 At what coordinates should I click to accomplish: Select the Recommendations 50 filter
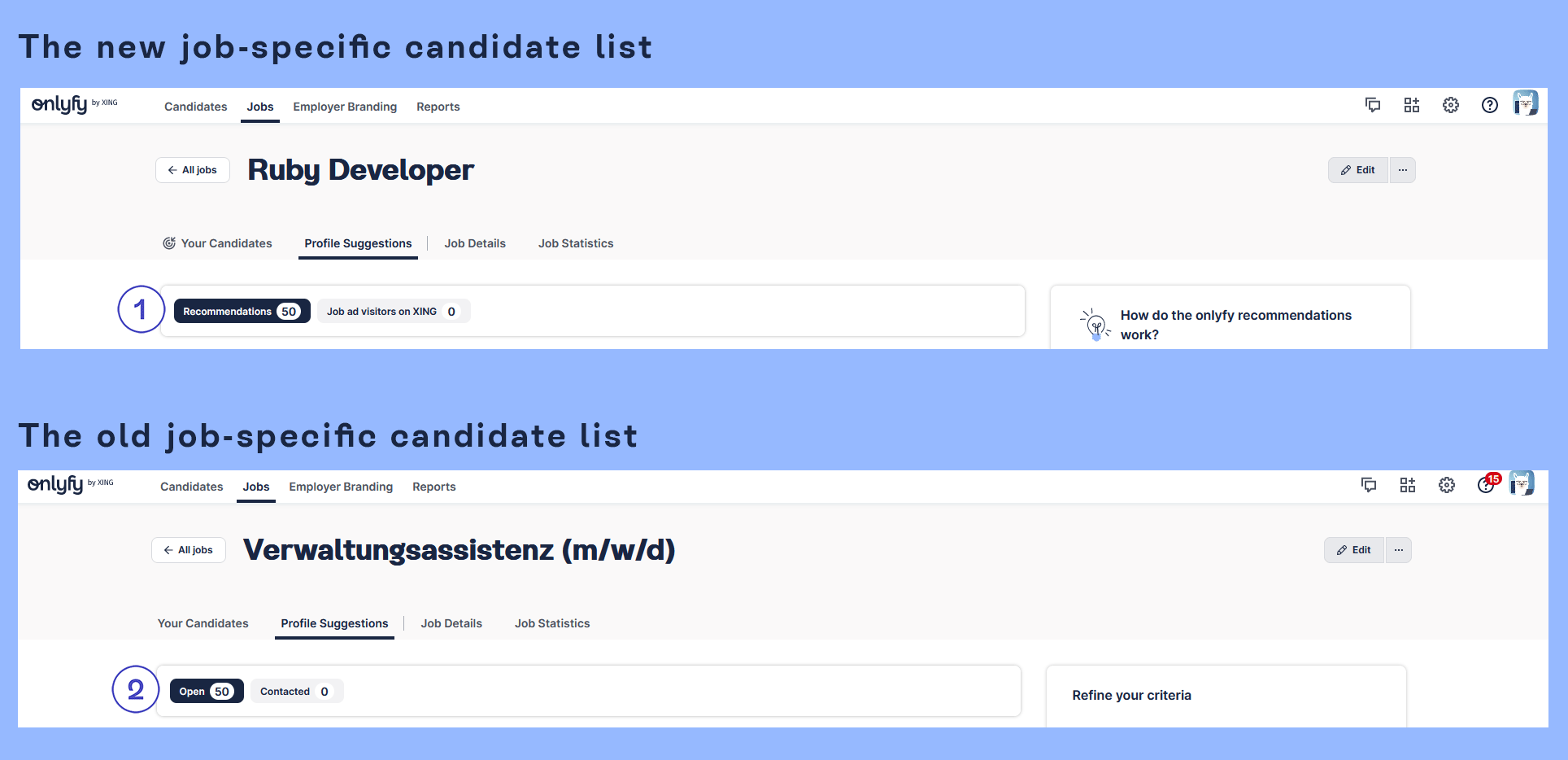[242, 312]
